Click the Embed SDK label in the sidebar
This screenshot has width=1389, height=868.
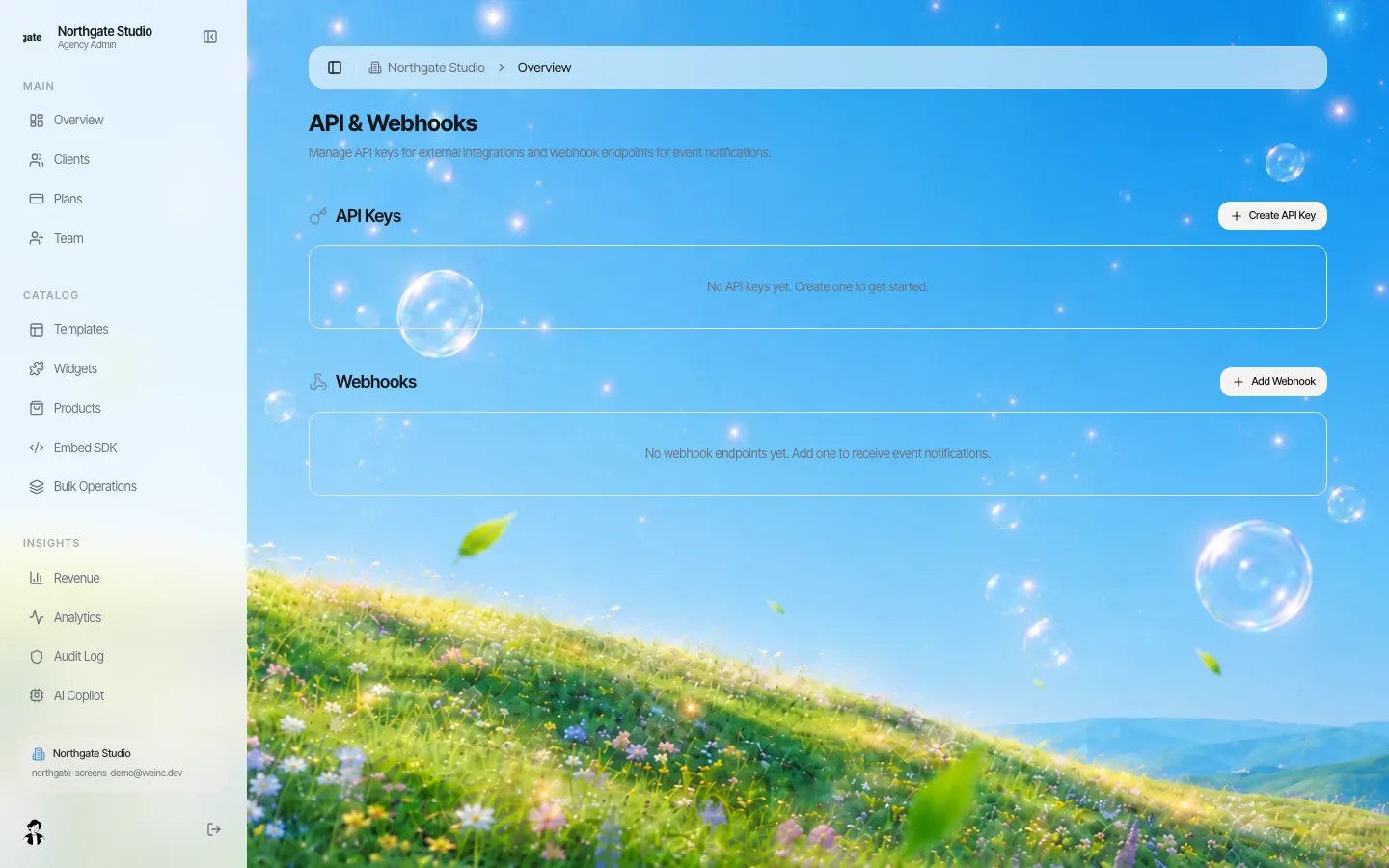pos(86,448)
